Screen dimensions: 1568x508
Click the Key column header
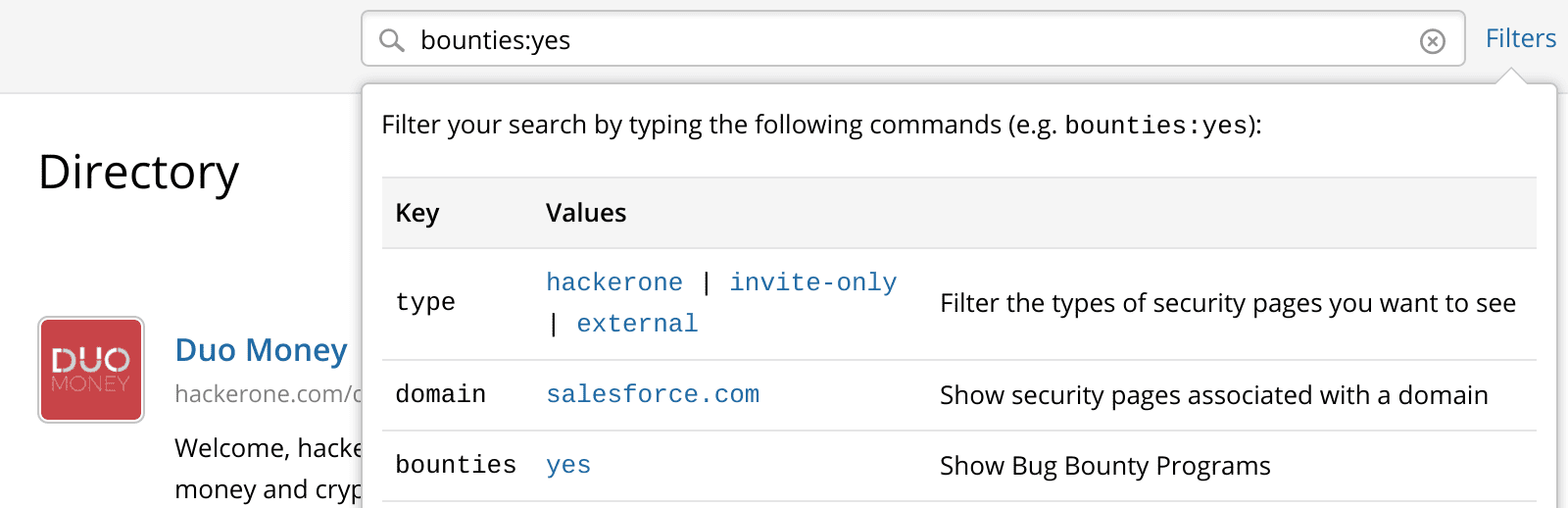tap(417, 213)
